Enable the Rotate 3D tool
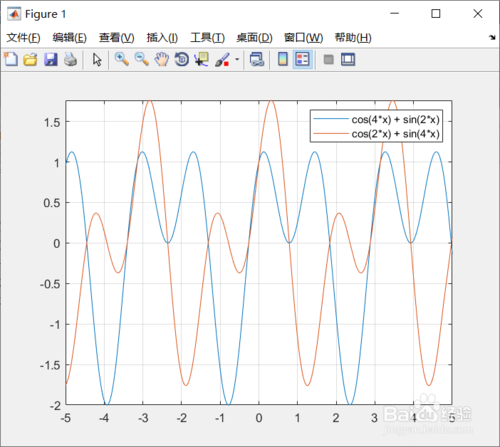The image size is (500, 447). (x=182, y=60)
